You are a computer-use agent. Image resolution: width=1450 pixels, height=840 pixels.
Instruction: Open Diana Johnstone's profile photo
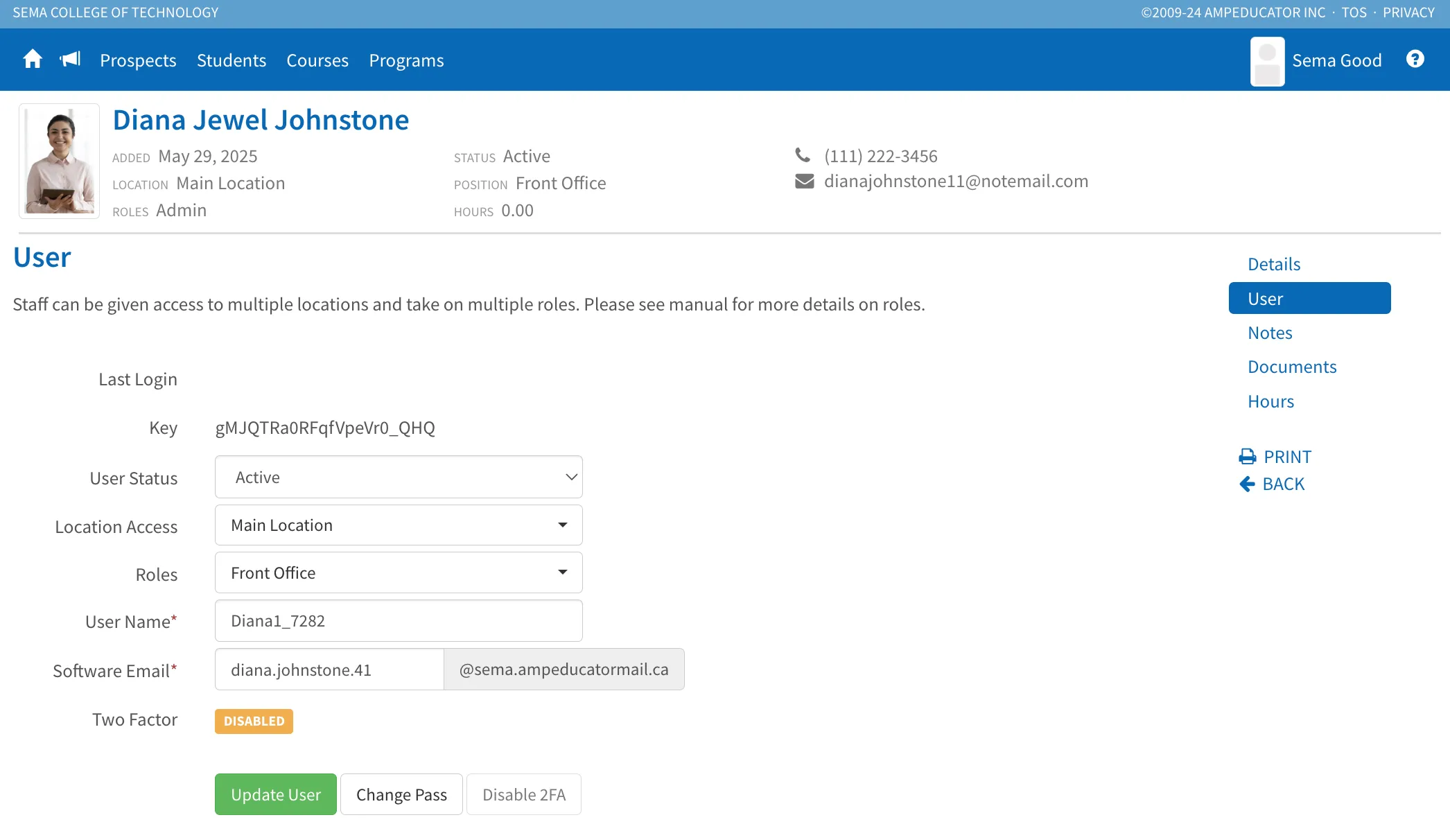pyautogui.click(x=60, y=161)
